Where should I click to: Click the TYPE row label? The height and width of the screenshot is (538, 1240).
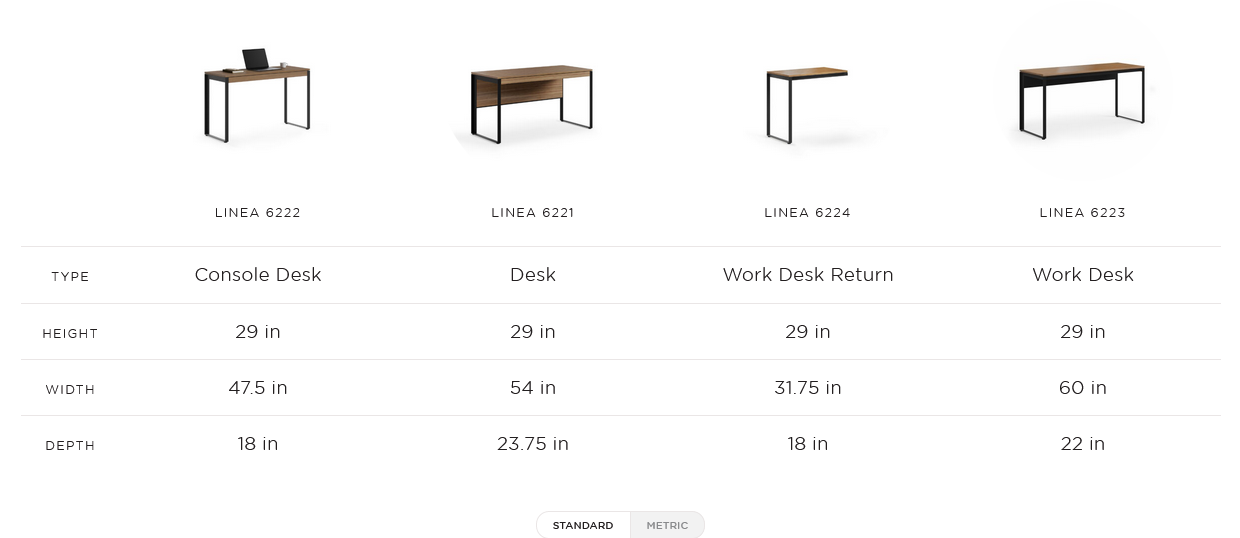tap(70, 277)
